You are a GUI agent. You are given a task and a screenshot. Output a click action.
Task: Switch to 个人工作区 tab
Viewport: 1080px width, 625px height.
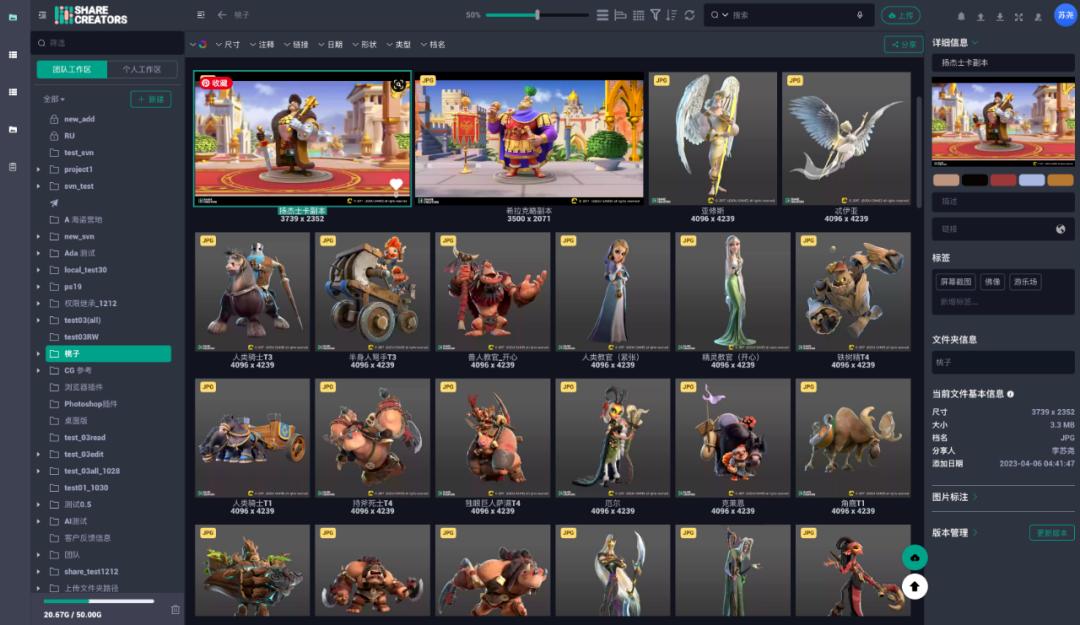142,69
